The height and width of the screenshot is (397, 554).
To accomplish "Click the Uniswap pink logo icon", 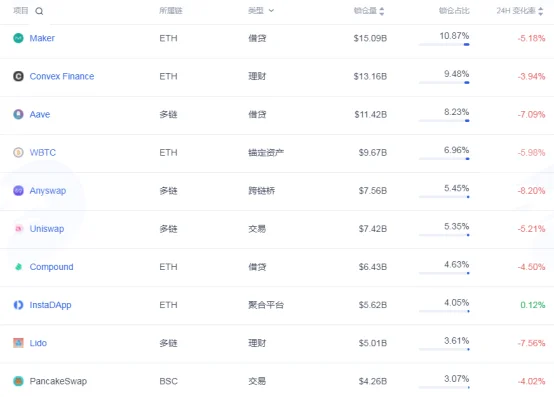I will [x=18, y=229].
